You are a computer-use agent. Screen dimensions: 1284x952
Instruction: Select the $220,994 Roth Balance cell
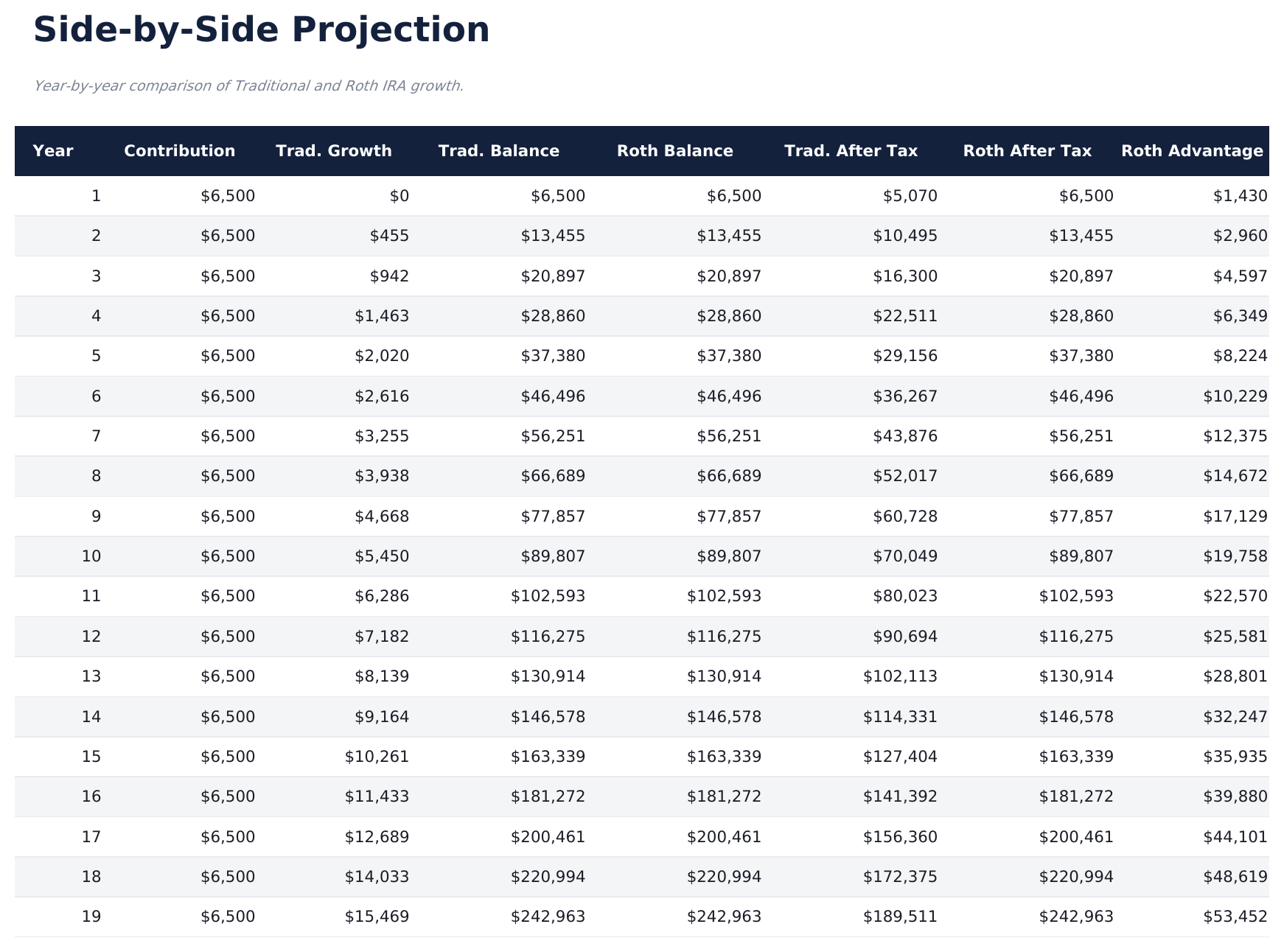point(724,877)
